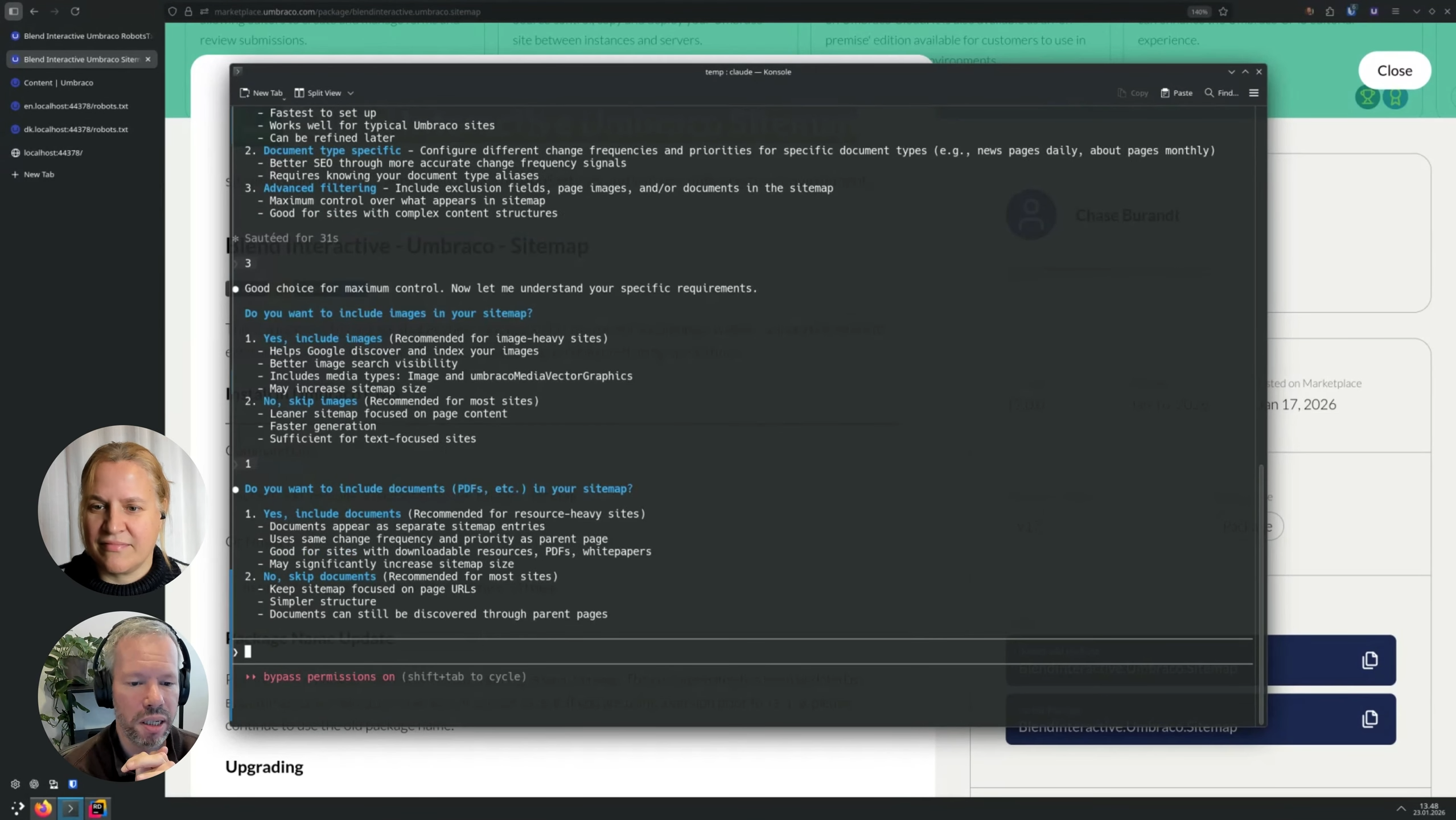Open the en.localhost:44378/robots.txt tab
Image resolution: width=1456 pixels, height=820 pixels.
tap(83, 106)
